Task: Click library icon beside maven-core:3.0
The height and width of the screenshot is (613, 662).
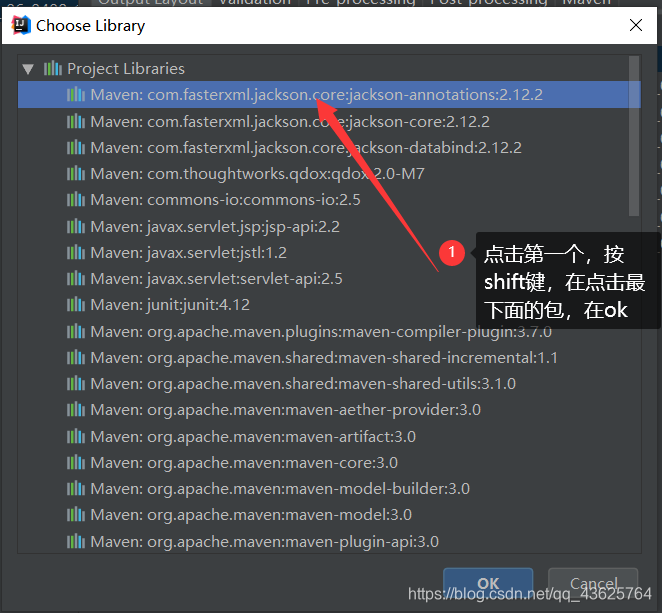Action: tap(76, 463)
